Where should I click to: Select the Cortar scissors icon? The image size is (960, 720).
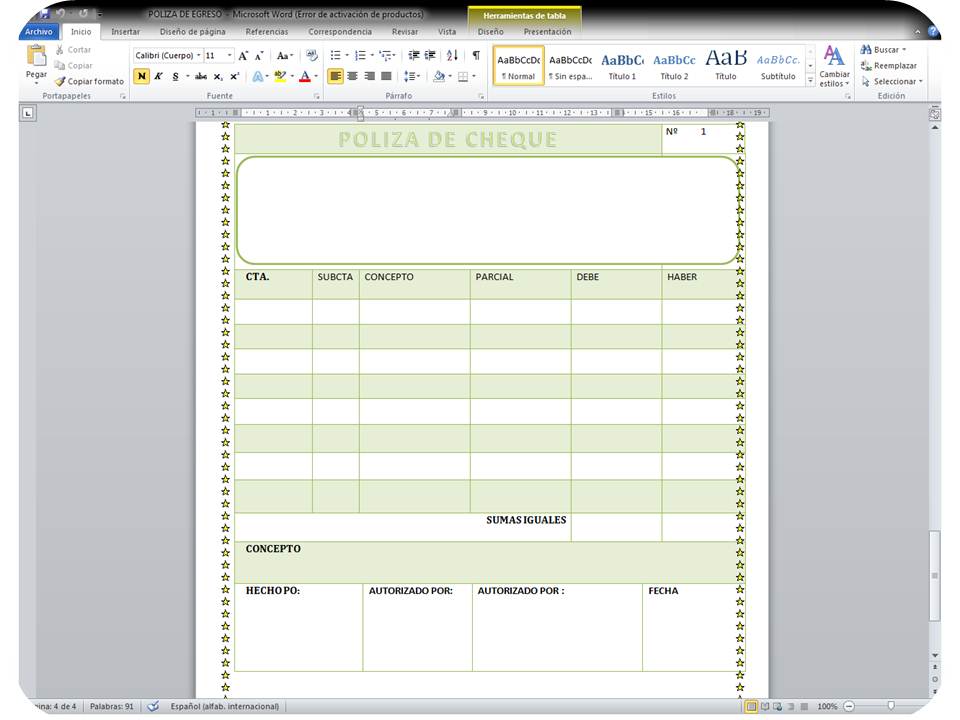pyautogui.click(x=61, y=48)
